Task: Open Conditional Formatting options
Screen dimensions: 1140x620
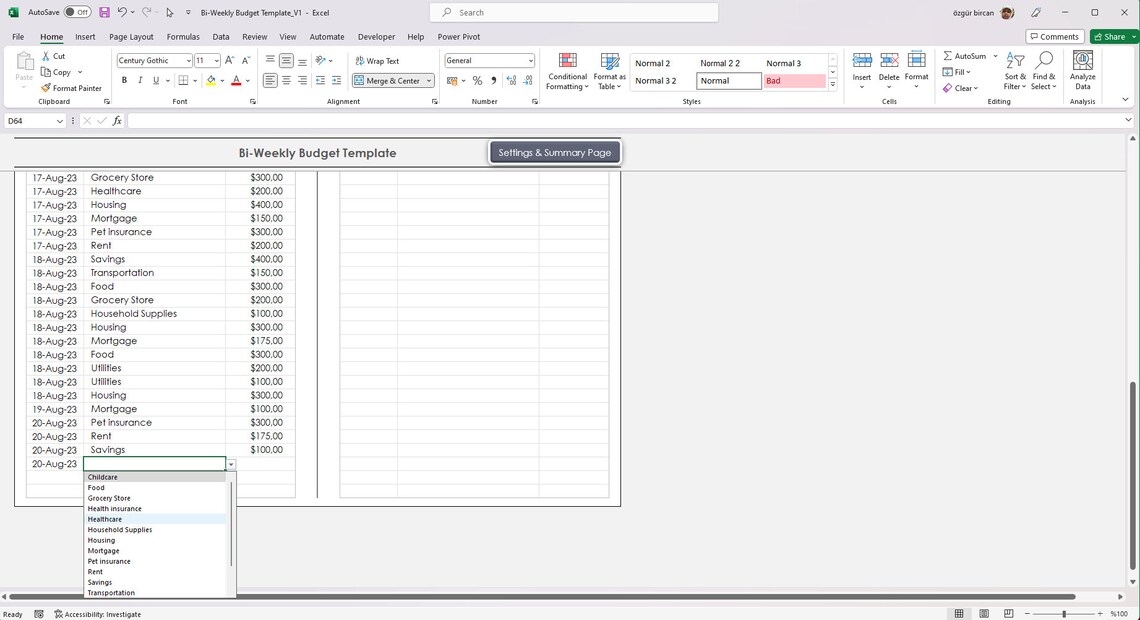Action: tap(567, 70)
